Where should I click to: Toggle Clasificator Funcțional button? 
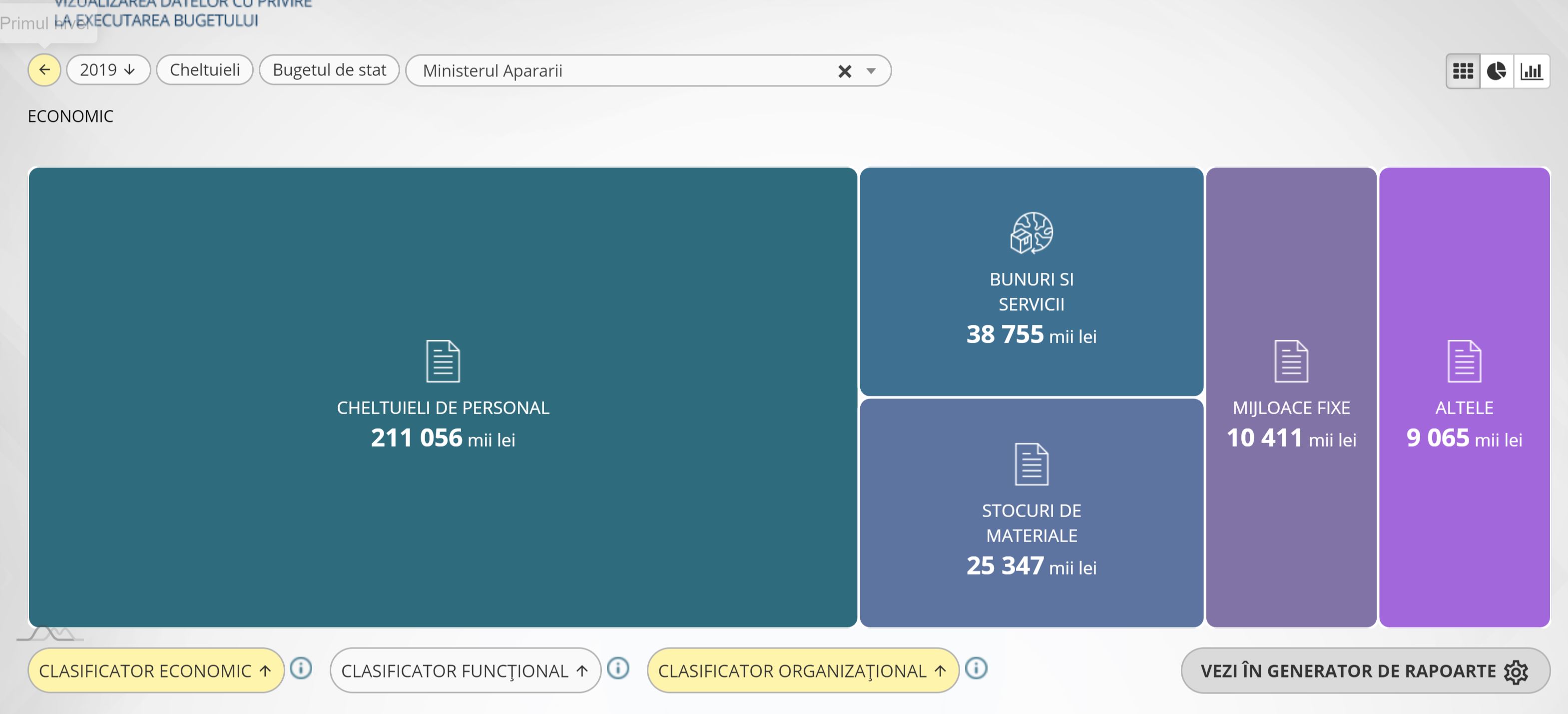click(465, 670)
